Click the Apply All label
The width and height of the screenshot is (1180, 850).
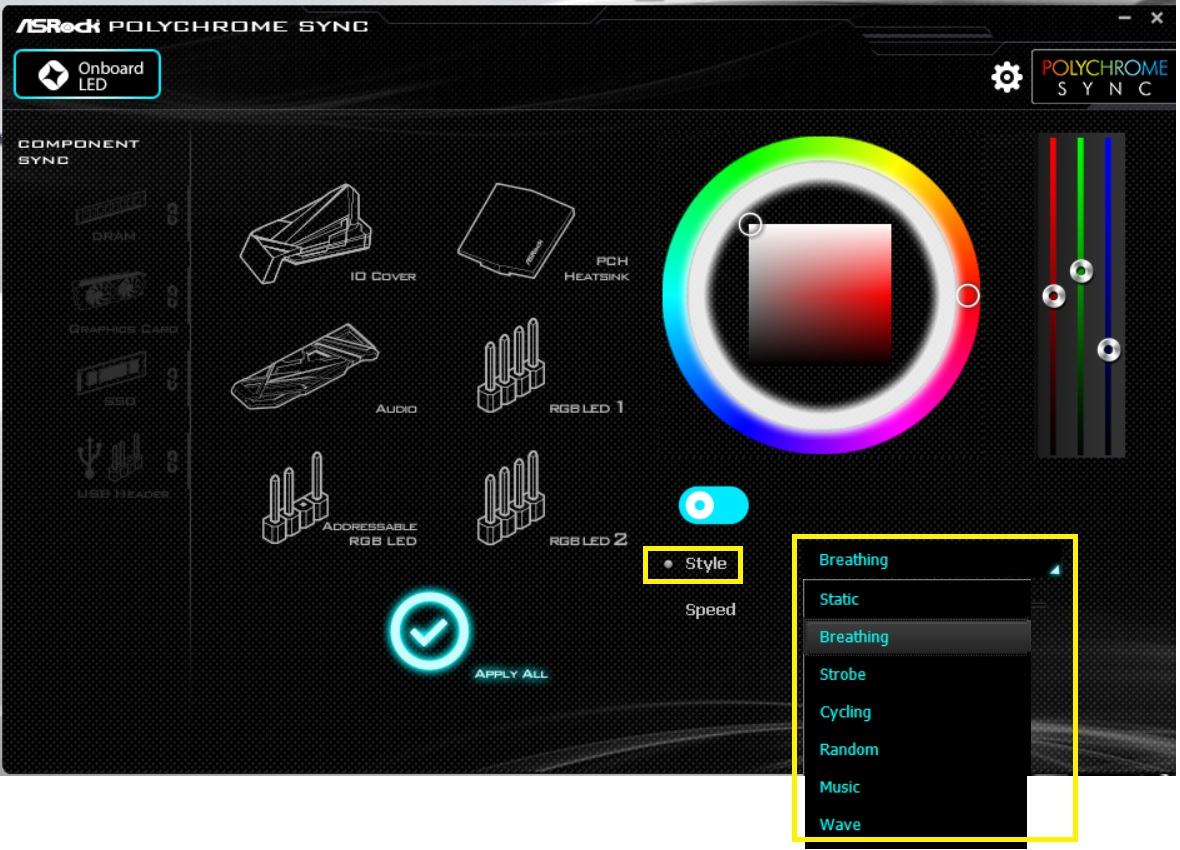coord(511,674)
